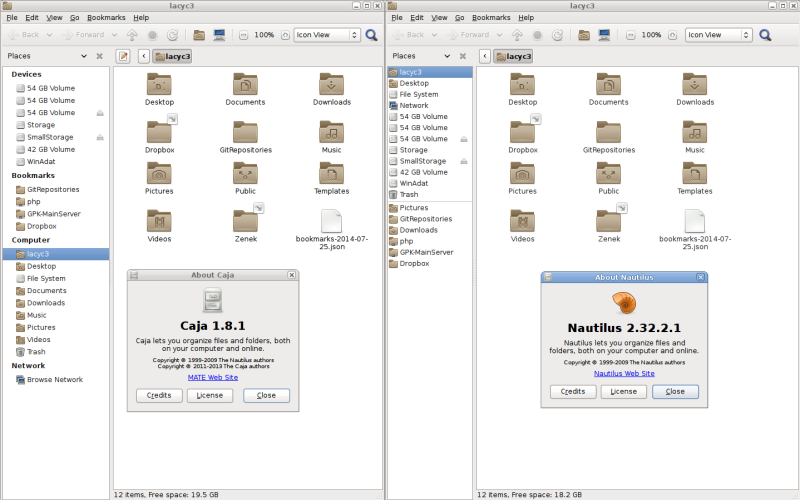Image resolution: width=800 pixels, height=500 pixels.
Task: Click Reload icon in Caja toolbar
Action: 172,35
